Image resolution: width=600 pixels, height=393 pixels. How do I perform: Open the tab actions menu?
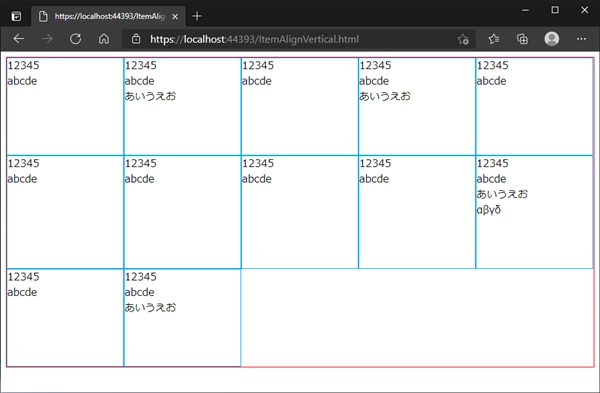[16, 16]
